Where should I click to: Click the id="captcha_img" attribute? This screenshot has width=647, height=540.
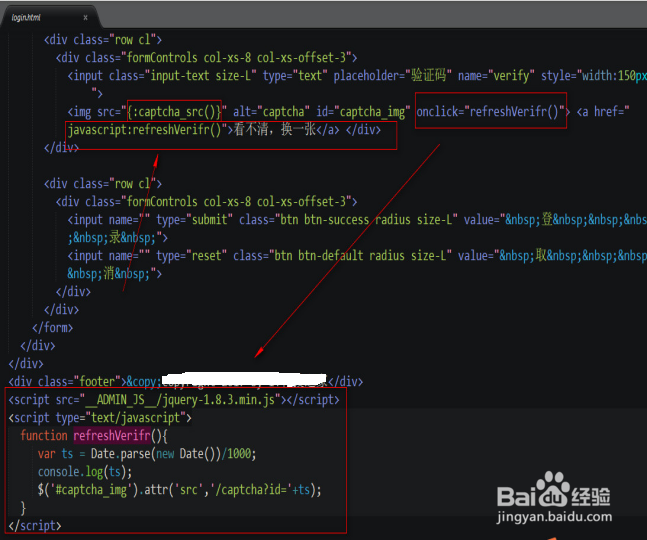363,112
